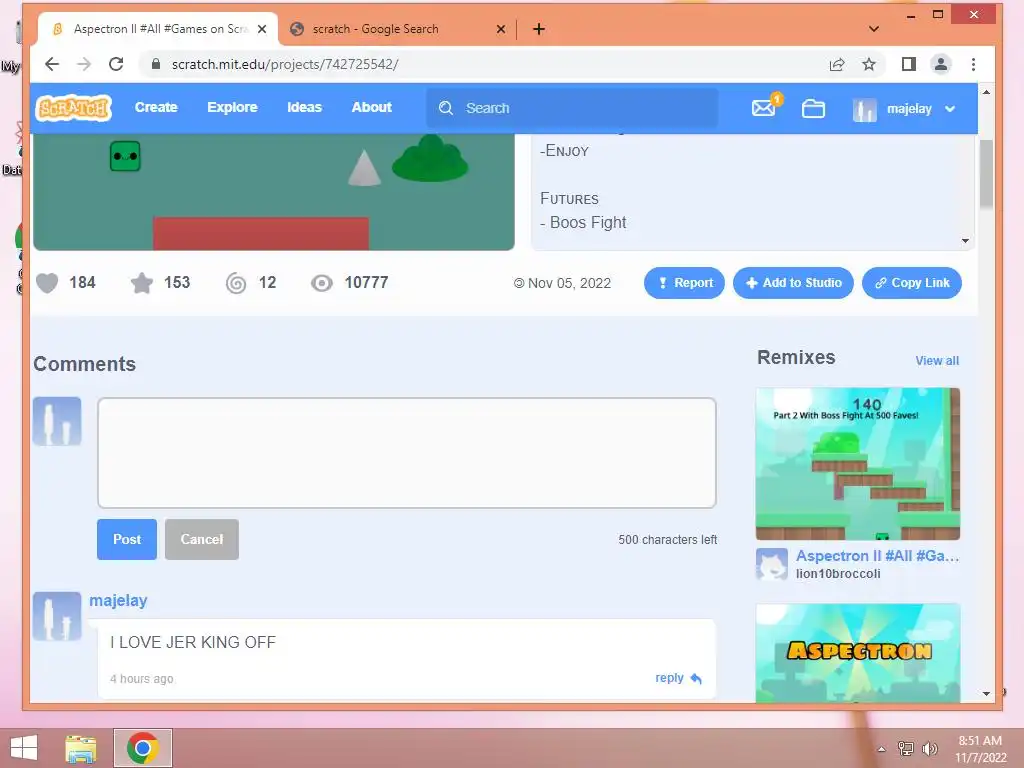Click the Add to Studio button

click(x=793, y=283)
